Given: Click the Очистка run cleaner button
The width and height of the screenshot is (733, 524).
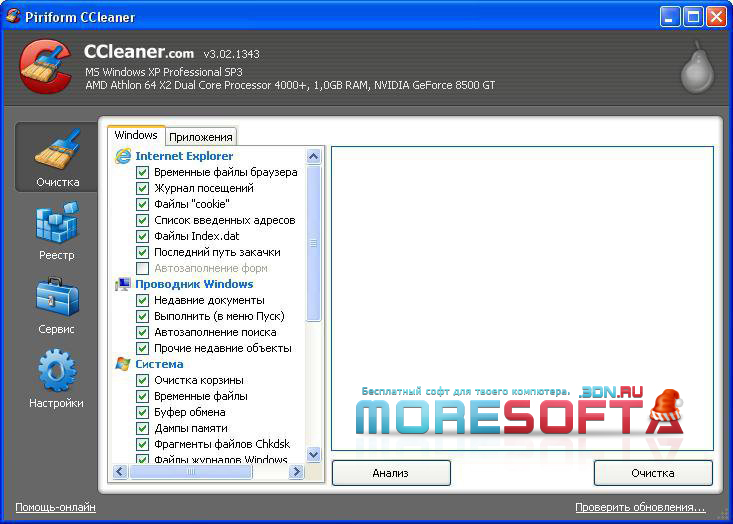Looking at the screenshot, I should (x=653, y=473).
